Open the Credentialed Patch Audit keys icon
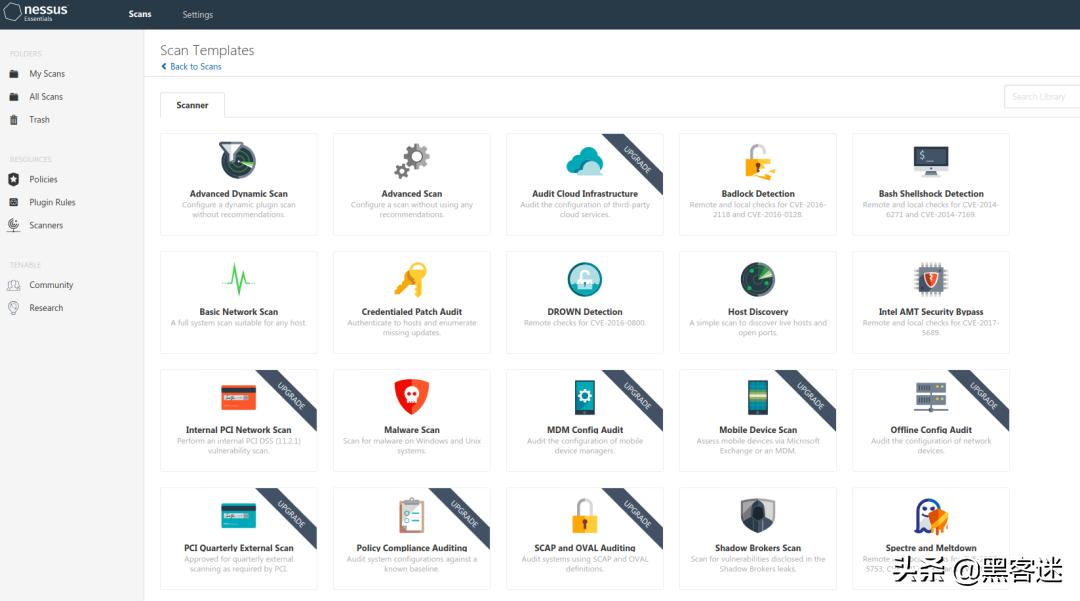1080x601 pixels. tap(411, 279)
